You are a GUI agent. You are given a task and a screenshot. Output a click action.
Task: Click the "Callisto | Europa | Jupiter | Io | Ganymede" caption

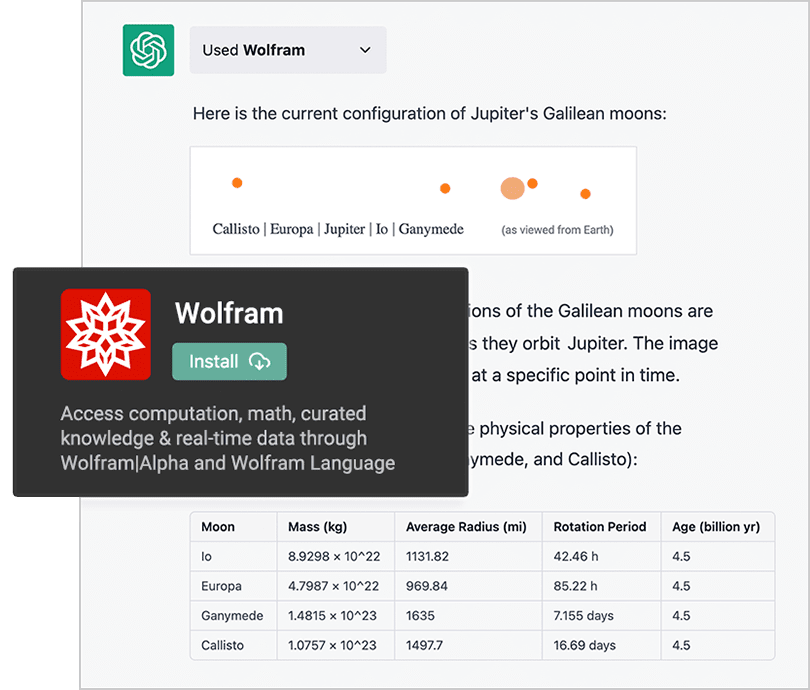[x=338, y=229]
